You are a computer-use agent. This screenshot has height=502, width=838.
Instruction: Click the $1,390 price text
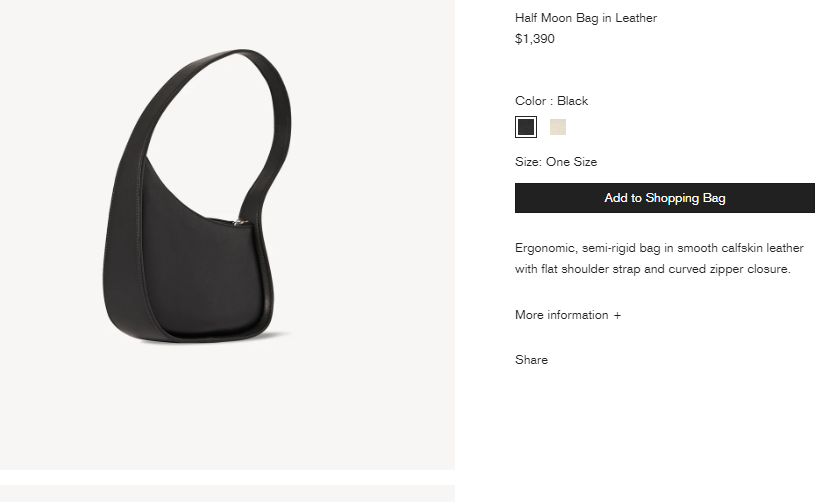(x=535, y=39)
